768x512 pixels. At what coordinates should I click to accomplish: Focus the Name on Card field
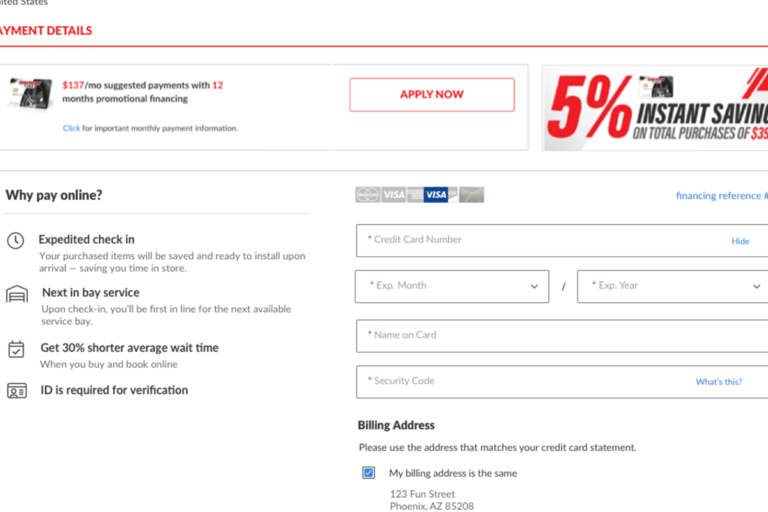(562, 336)
